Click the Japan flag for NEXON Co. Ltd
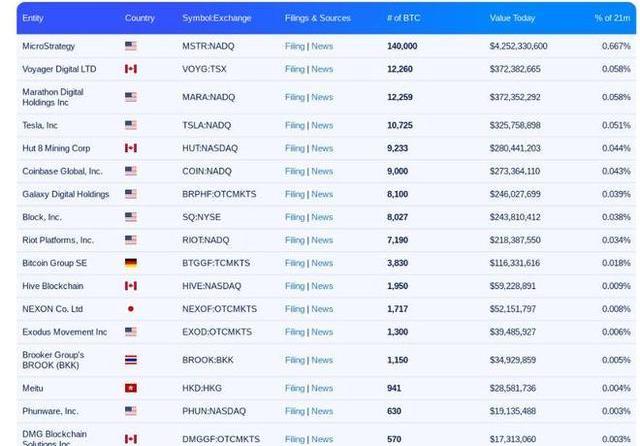 coord(131,309)
